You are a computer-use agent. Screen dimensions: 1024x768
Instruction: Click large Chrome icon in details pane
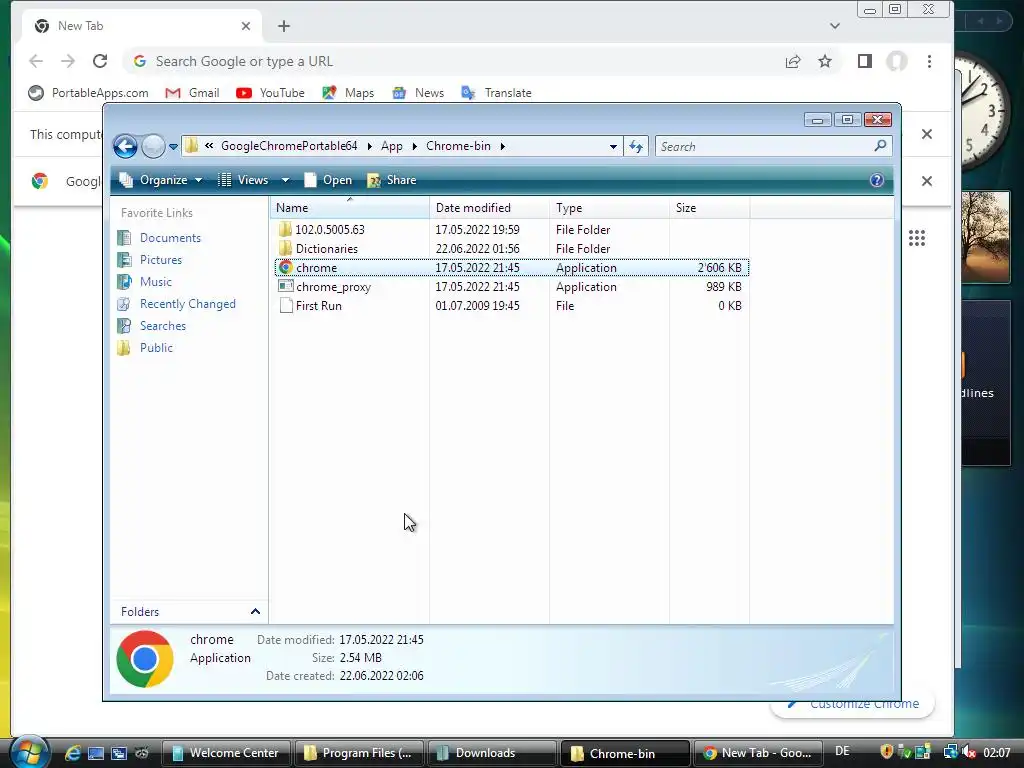[x=145, y=658]
